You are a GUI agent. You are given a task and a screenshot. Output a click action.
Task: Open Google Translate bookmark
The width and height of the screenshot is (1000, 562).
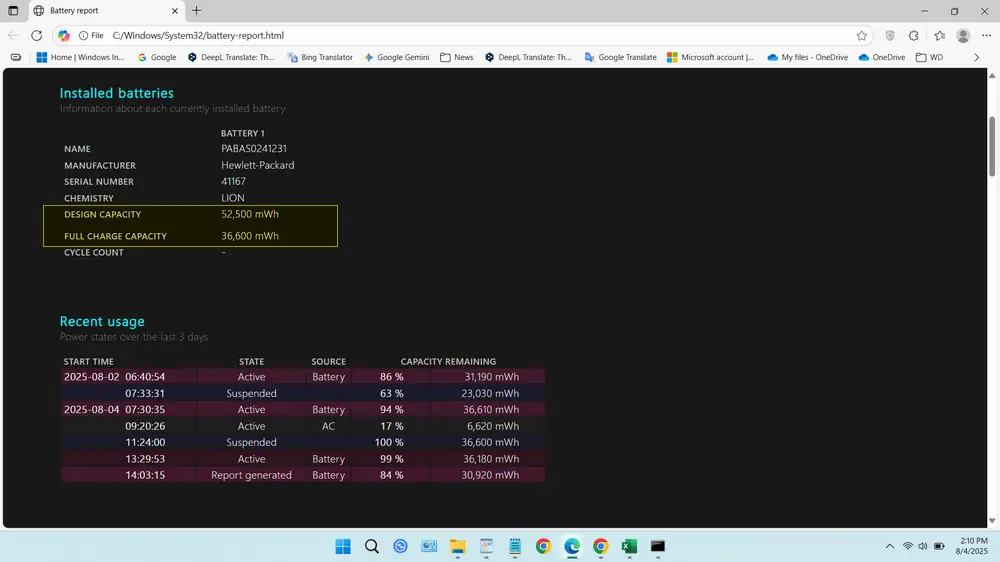click(x=621, y=57)
